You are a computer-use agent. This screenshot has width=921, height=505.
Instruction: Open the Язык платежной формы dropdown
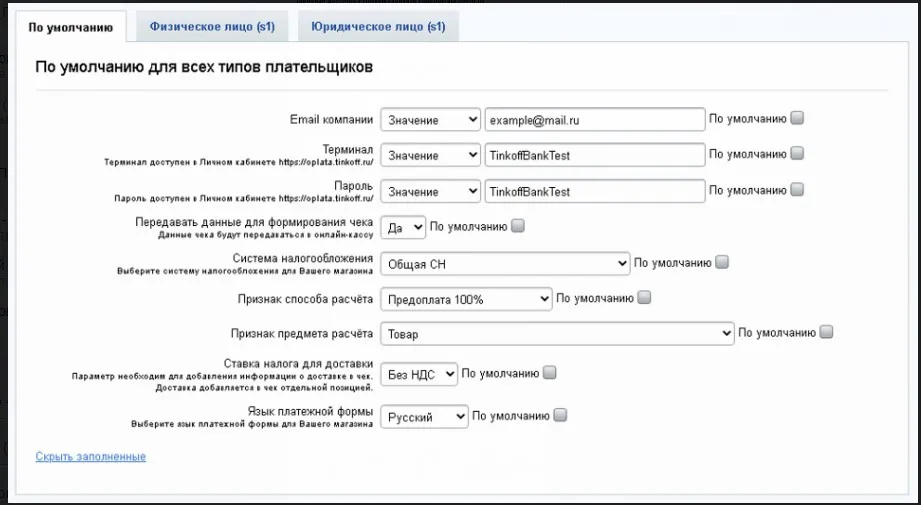[424, 417]
